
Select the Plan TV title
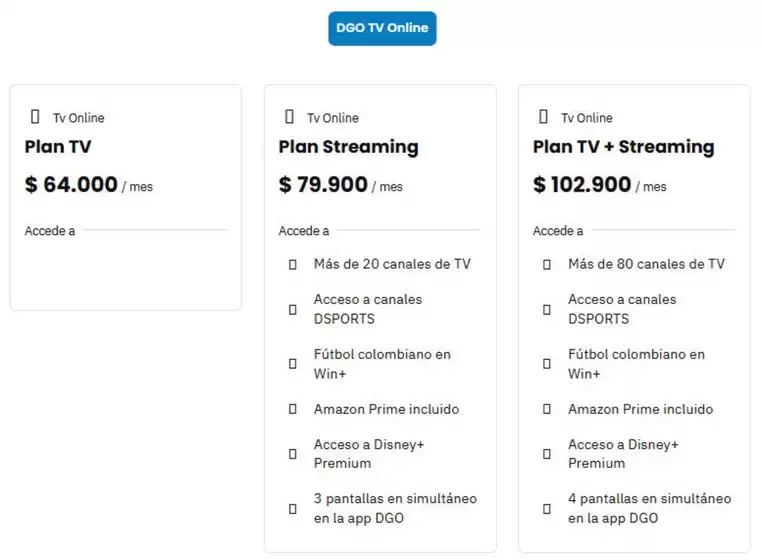[58, 146]
